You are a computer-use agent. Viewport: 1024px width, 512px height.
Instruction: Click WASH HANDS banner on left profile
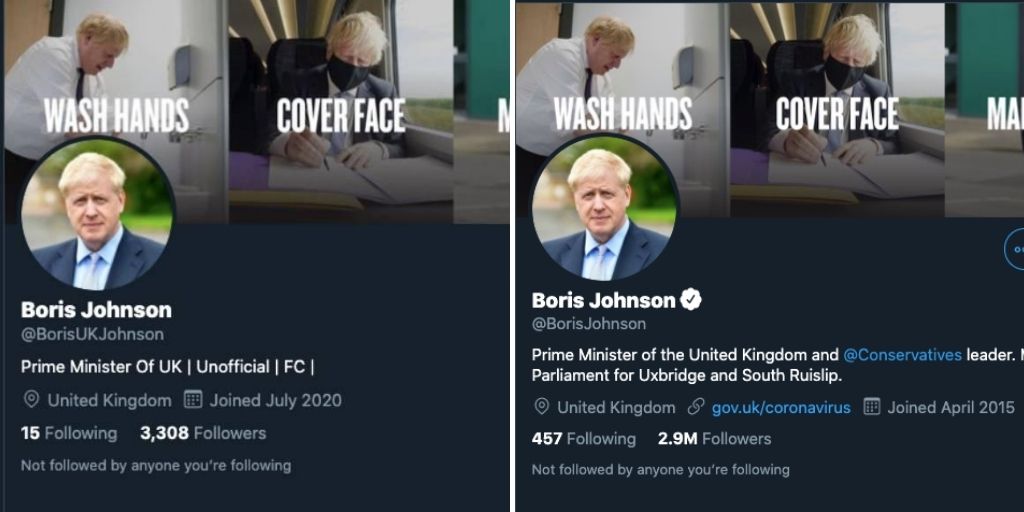[x=116, y=116]
